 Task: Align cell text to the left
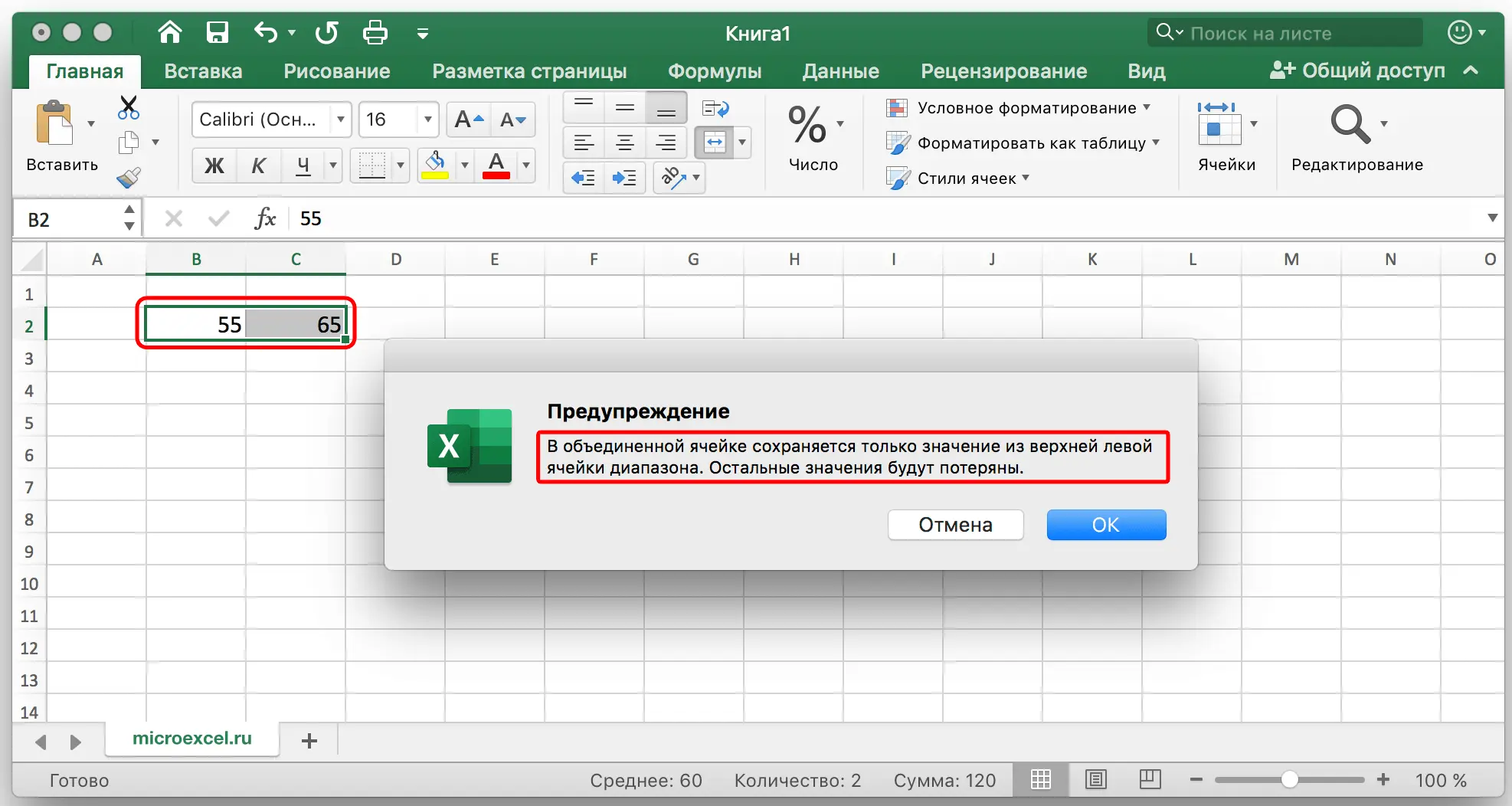click(584, 143)
